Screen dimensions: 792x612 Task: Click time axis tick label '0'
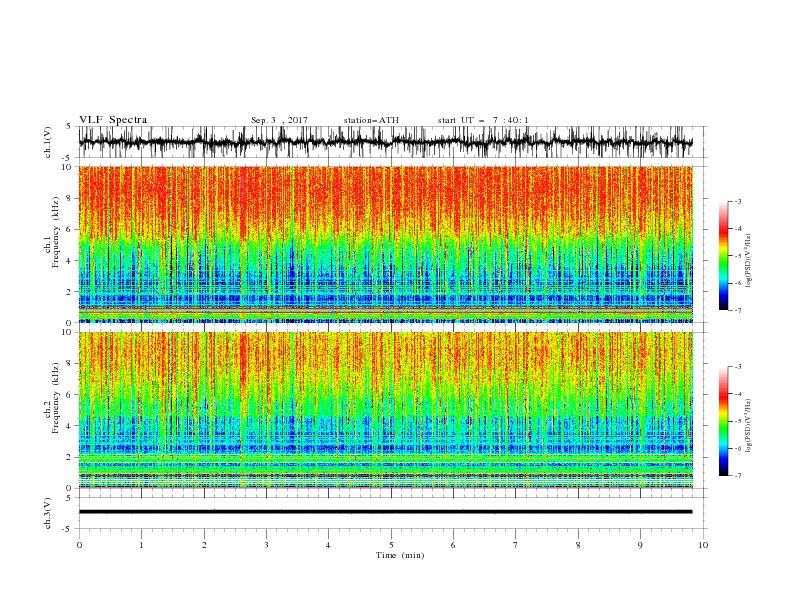[79, 545]
